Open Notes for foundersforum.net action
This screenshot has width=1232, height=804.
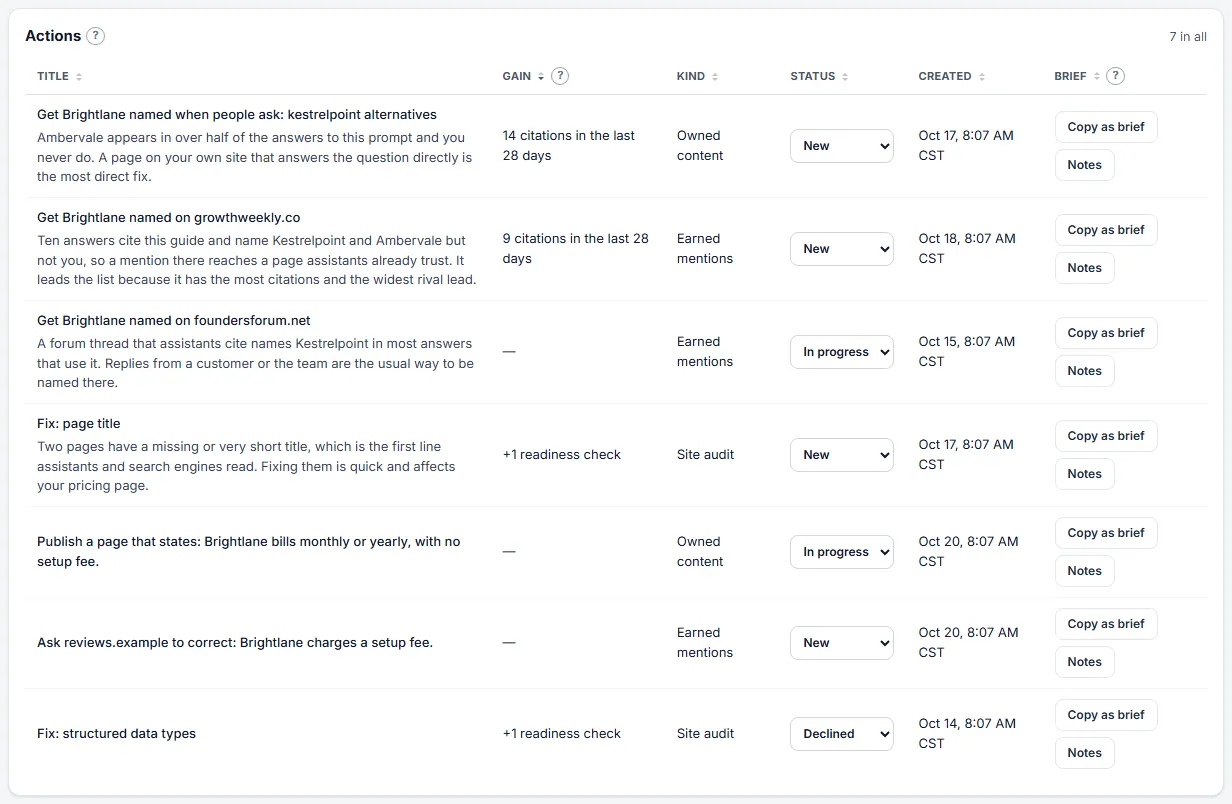tap(1084, 371)
